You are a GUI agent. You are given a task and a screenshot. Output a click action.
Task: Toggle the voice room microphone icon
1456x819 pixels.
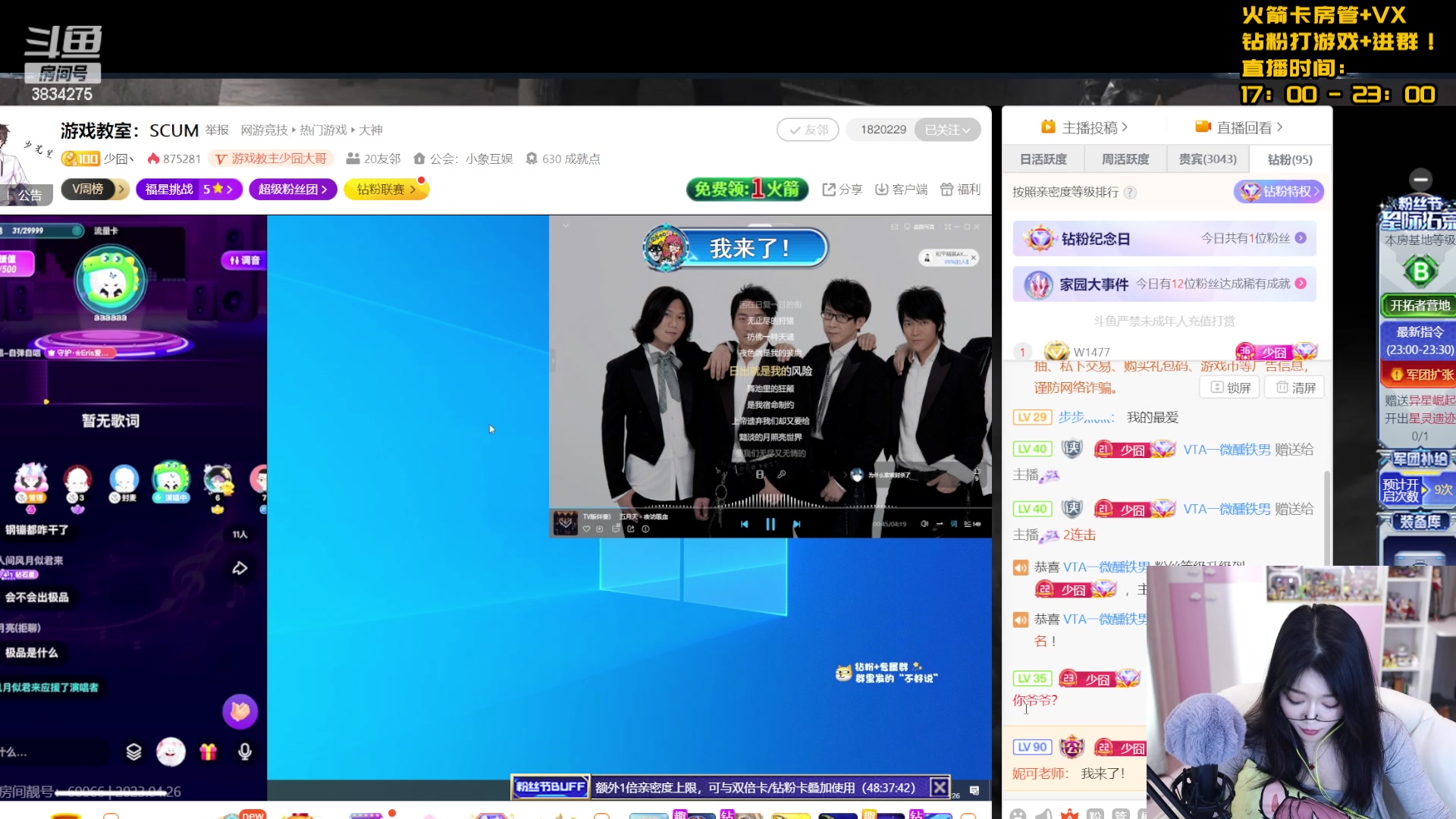coord(244,752)
